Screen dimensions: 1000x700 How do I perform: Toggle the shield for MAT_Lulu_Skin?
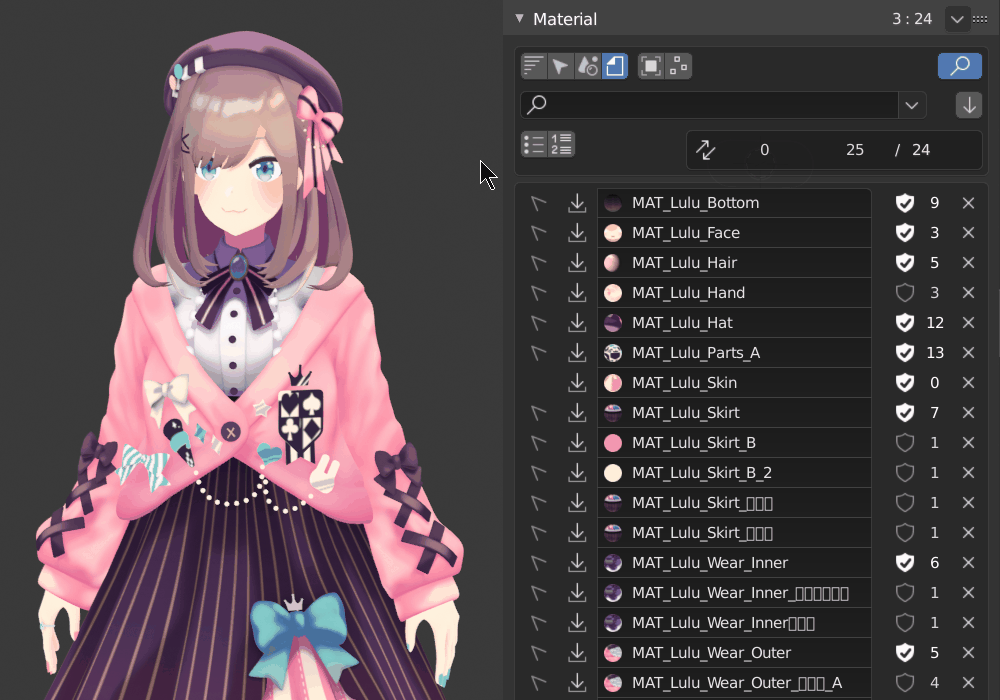tap(905, 383)
